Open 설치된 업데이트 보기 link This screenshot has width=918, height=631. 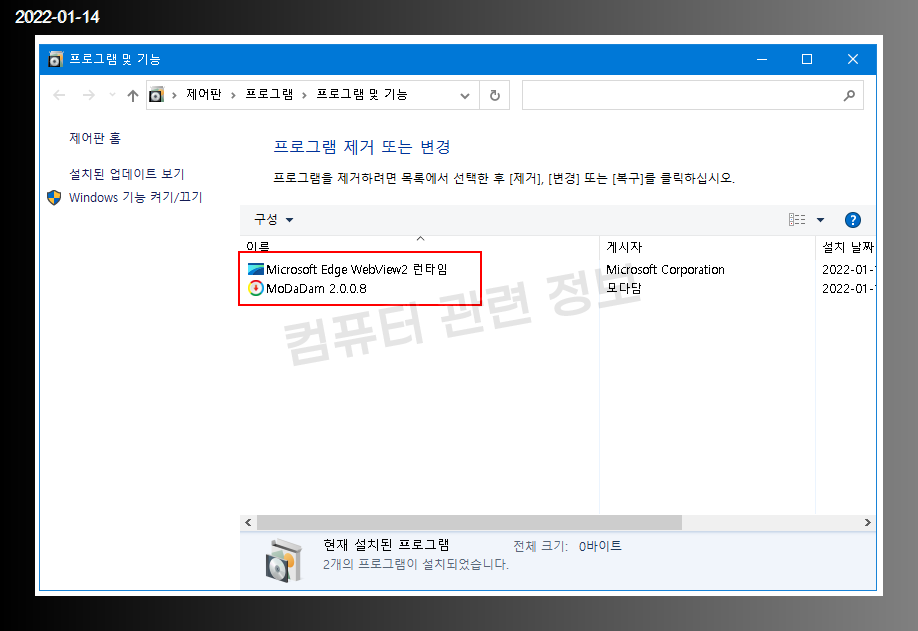(x=126, y=174)
